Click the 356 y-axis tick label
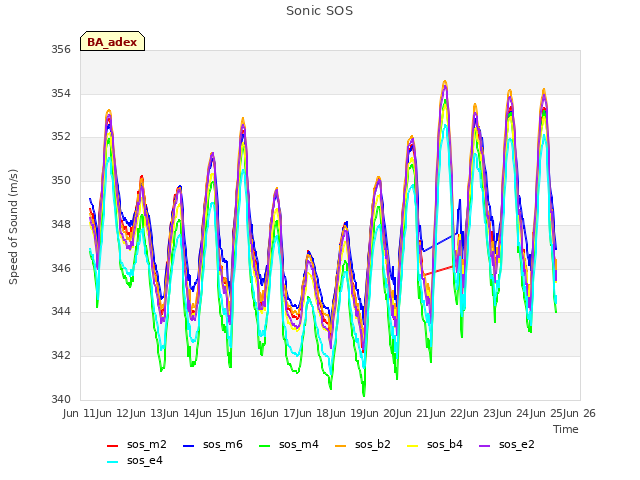The height and width of the screenshot is (480, 640). point(61,49)
